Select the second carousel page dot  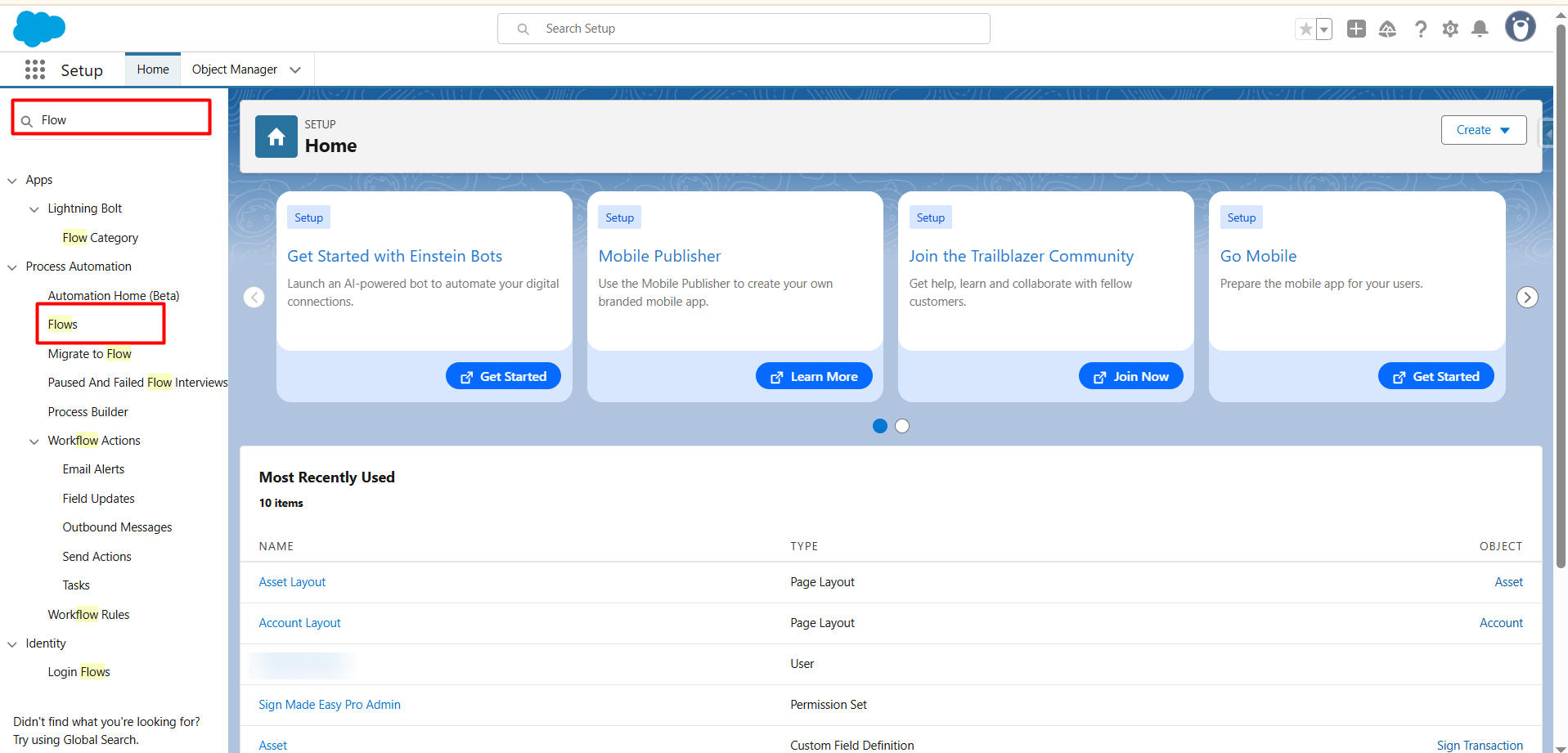coord(902,426)
